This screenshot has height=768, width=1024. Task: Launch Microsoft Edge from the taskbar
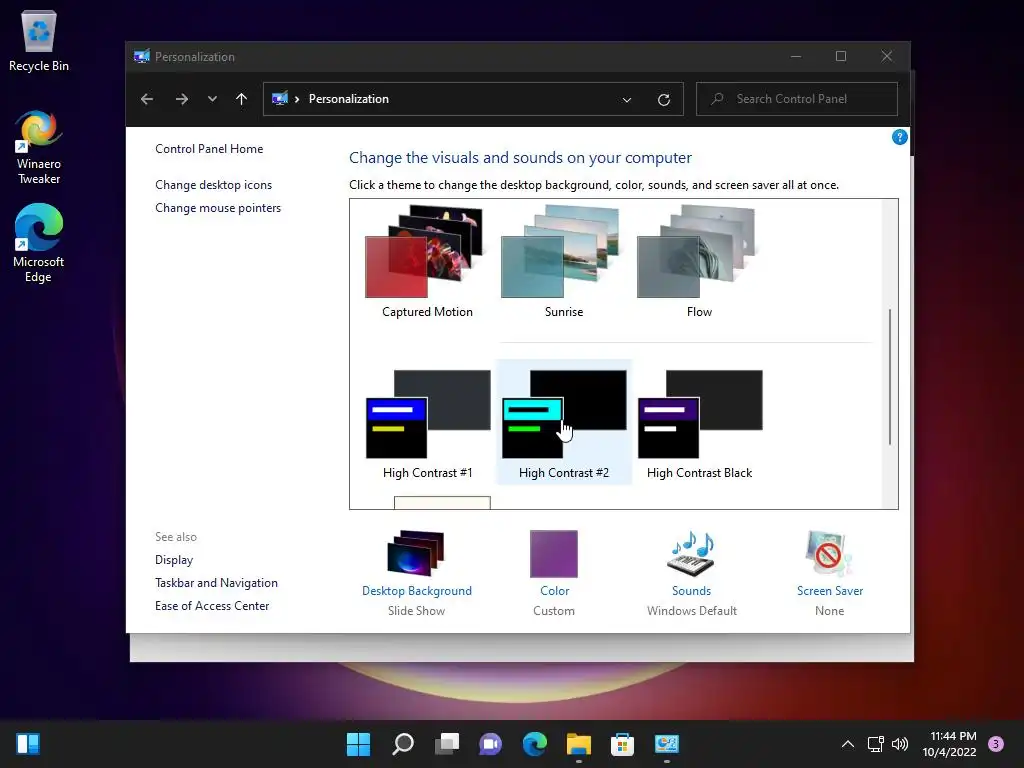534,744
